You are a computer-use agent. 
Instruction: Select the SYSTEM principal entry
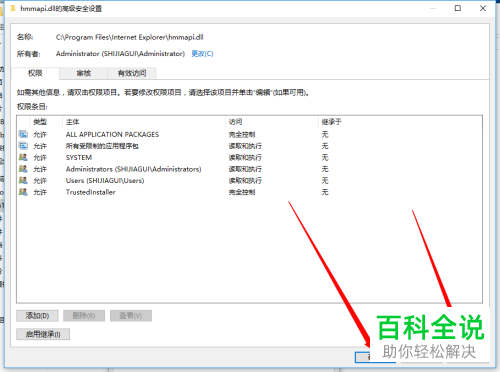[249, 157]
